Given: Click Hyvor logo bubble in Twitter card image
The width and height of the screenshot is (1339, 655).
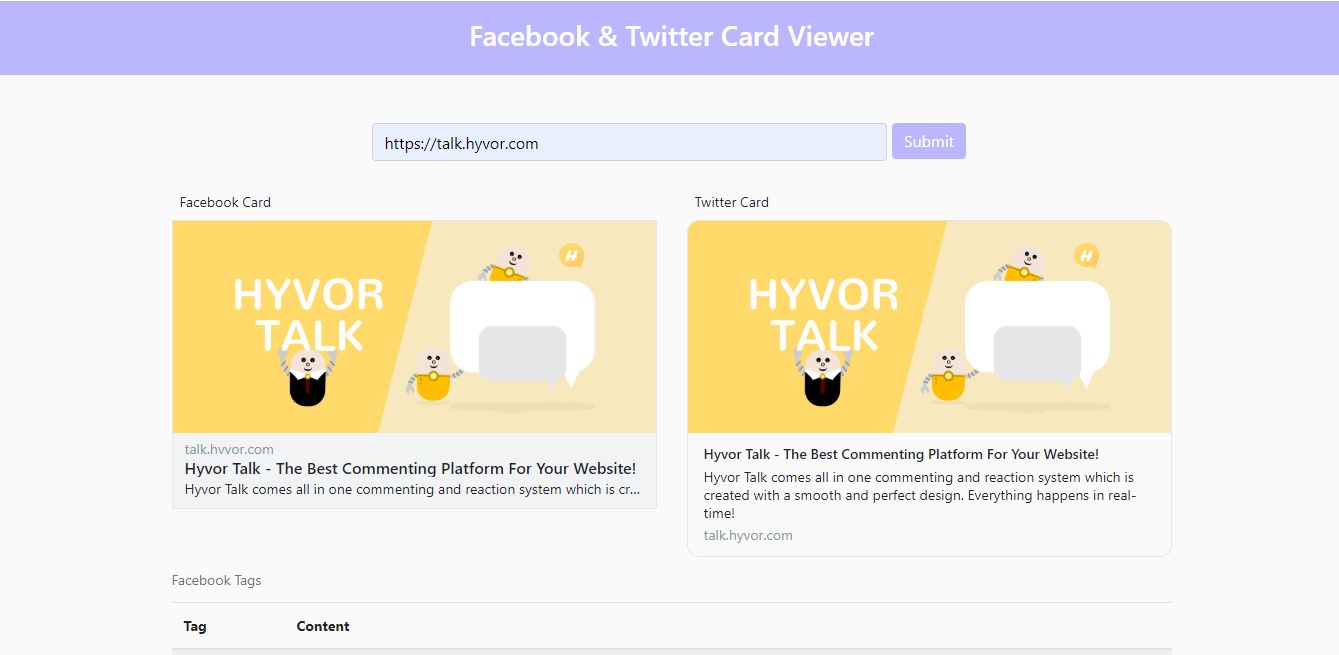Looking at the screenshot, I should coord(1086,256).
